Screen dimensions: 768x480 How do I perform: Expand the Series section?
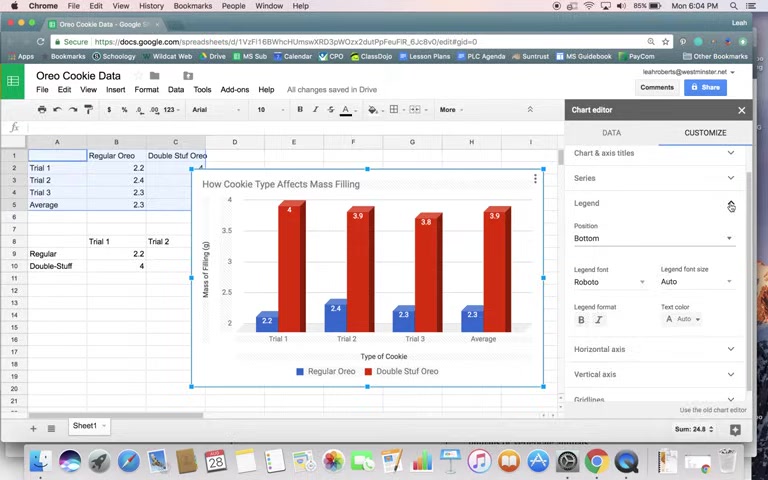(x=654, y=178)
